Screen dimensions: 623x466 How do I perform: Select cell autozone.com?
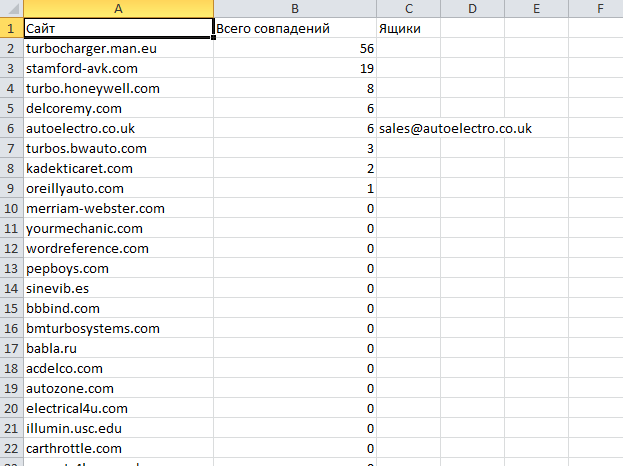(118, 388)
